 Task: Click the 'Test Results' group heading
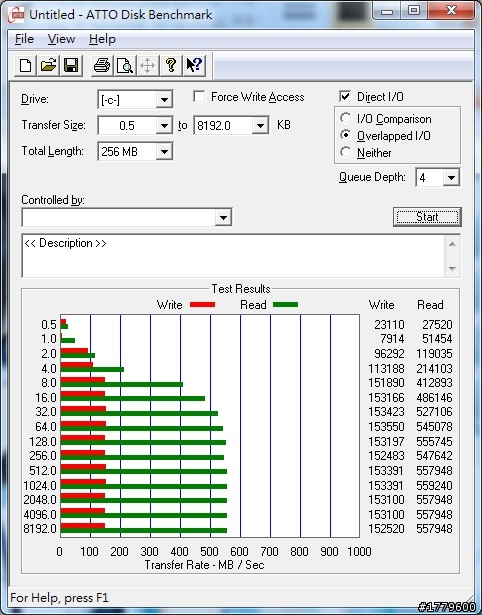click(x=241, y=289)
